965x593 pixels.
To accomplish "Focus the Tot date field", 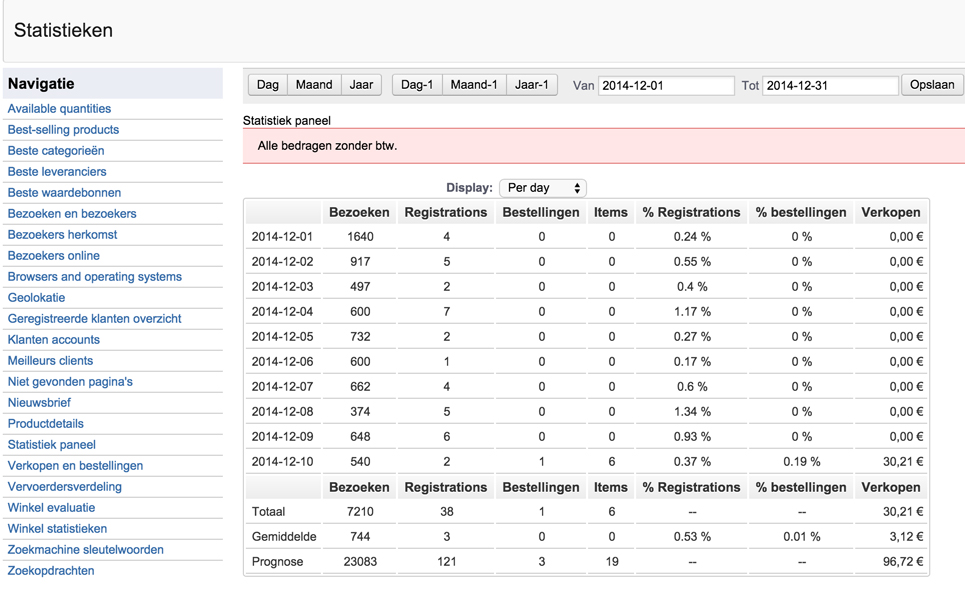I will pyautogui.click(x=830, y=86).
